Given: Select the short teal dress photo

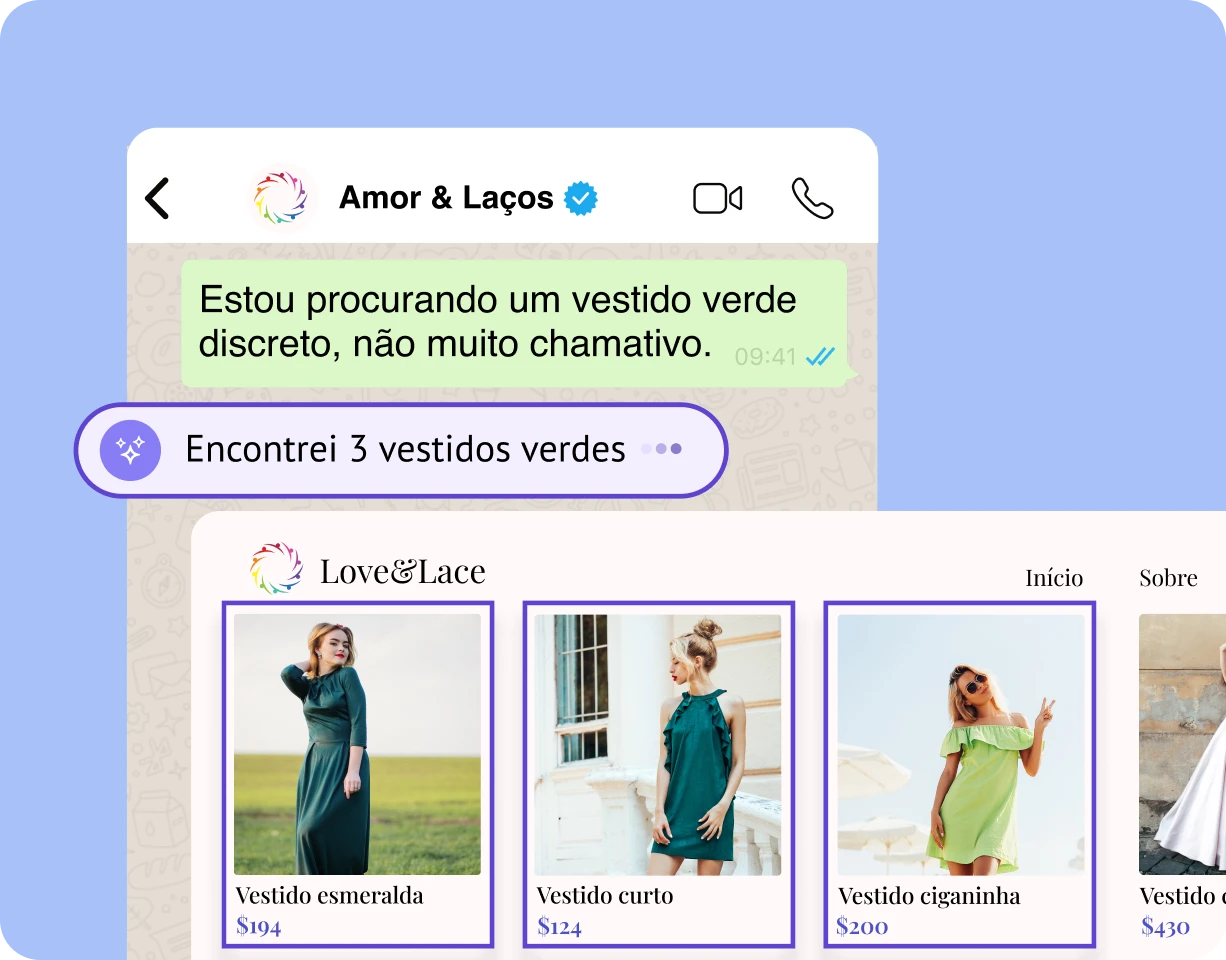Looking at the screenshot, I should tap(657, 744).
